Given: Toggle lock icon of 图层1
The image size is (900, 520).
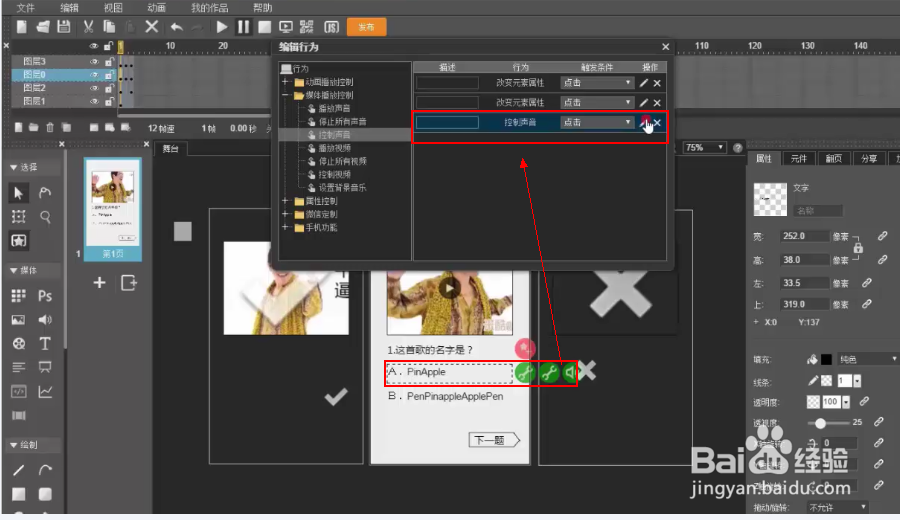Looking at the screenshot, I should point(108,101).
